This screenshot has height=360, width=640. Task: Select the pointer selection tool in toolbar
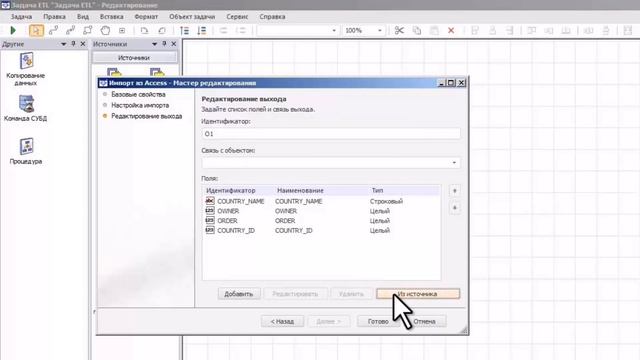pos(36,31)
